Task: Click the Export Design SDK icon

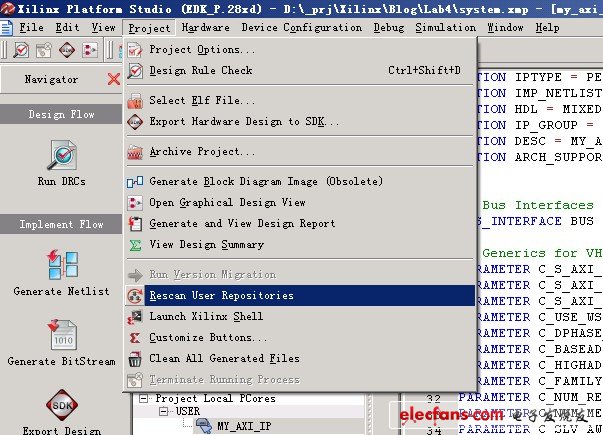Action: point(59,408)
